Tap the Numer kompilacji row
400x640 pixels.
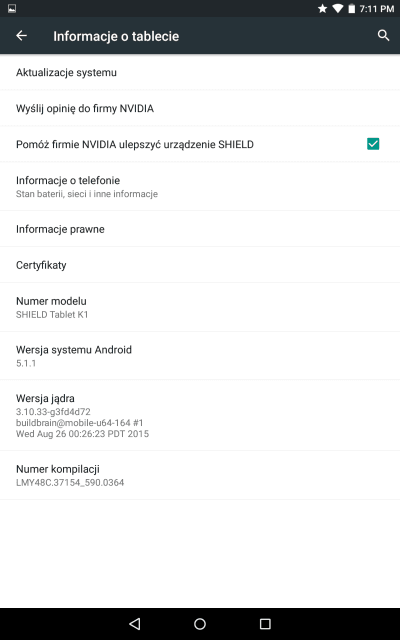click(200, 476)
